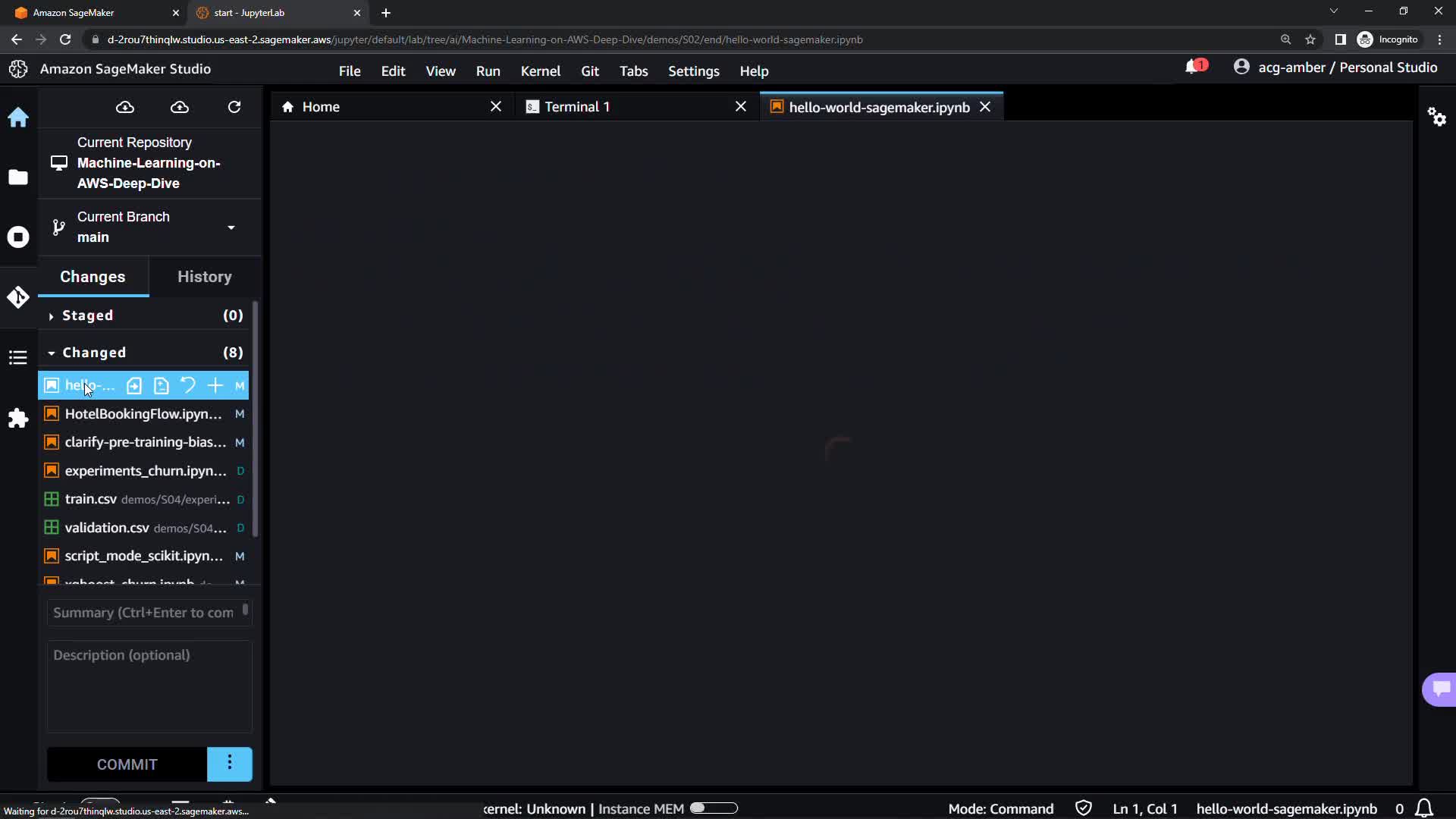Open the Current Branch main dropdown

tap(231, 227)
